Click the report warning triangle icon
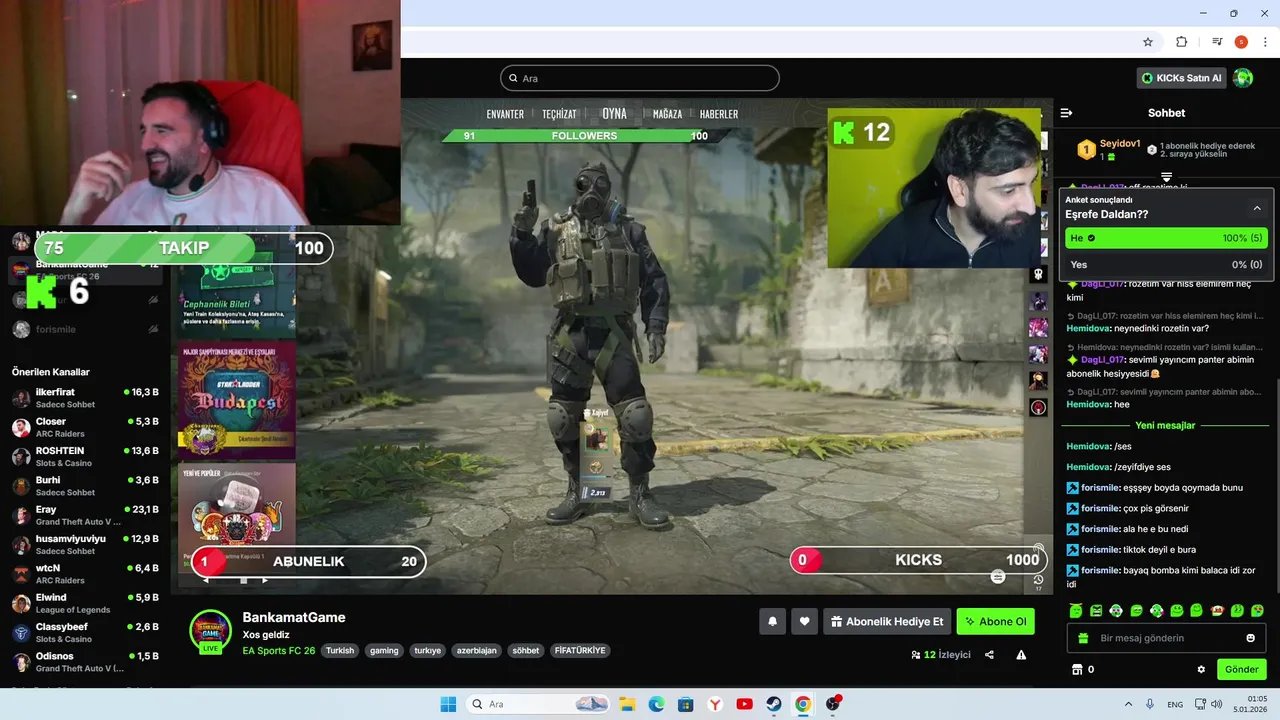The image size is (1280, 720). tap(1021, 655)
